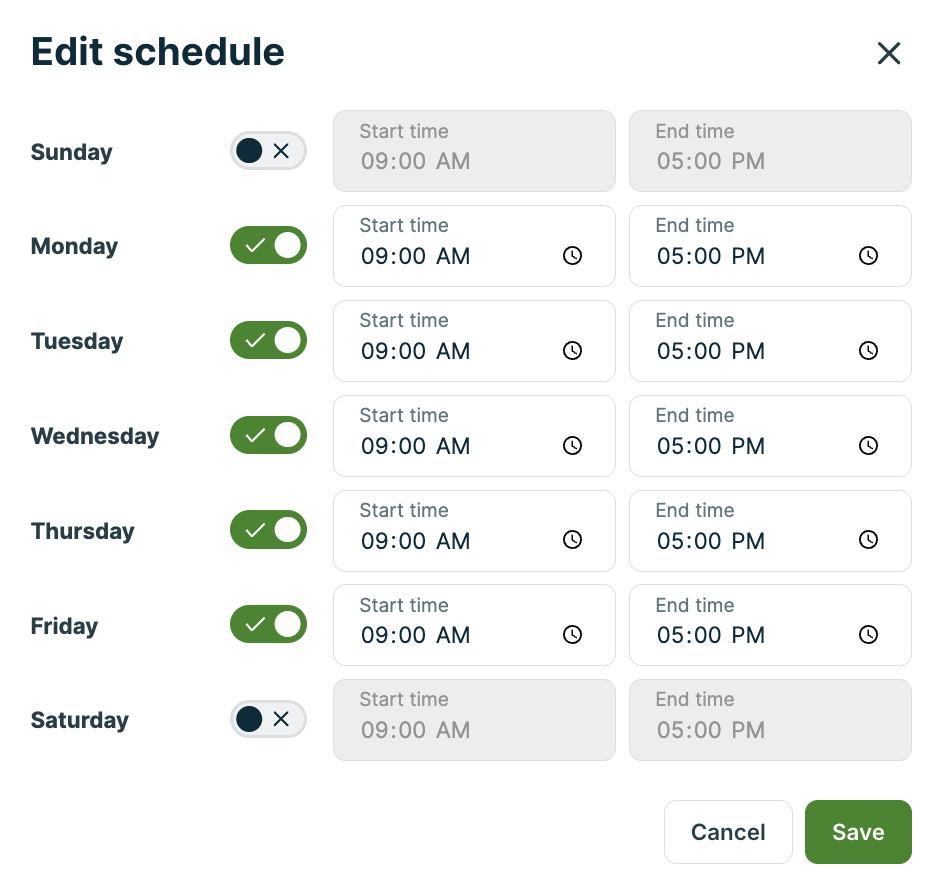Click Friday start time clock icon
The image size is (942, 896).
(572, 635)
